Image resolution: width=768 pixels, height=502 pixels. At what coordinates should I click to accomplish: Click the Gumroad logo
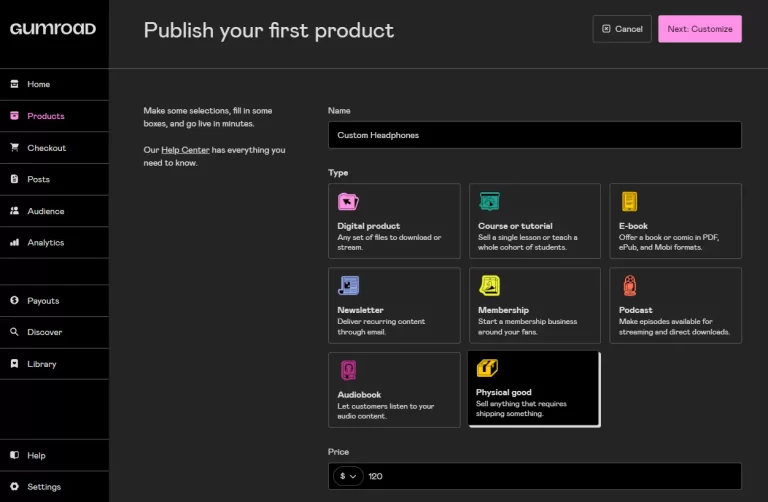[x=53, y=29]
